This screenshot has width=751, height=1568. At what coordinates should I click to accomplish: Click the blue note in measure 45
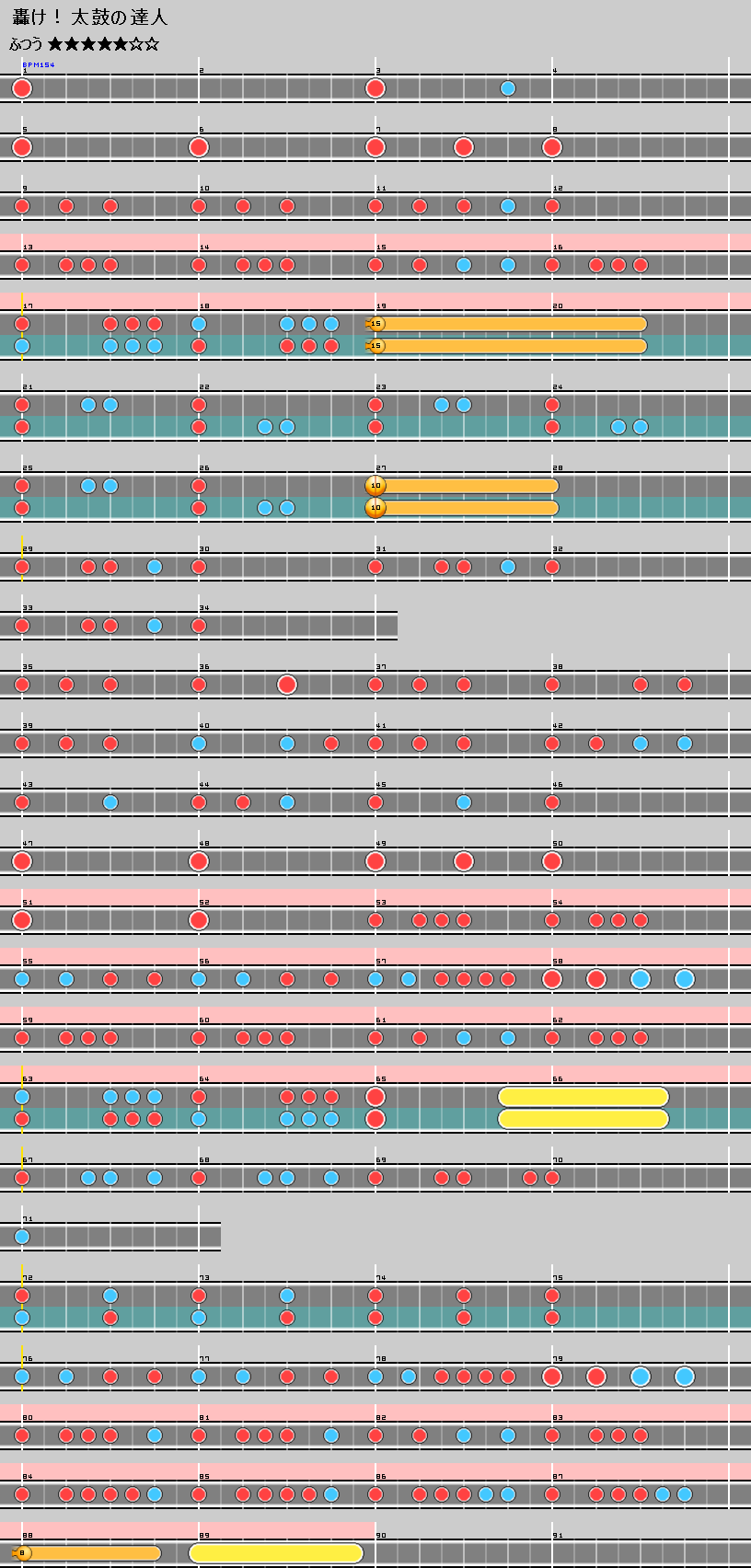pos(464,802)
